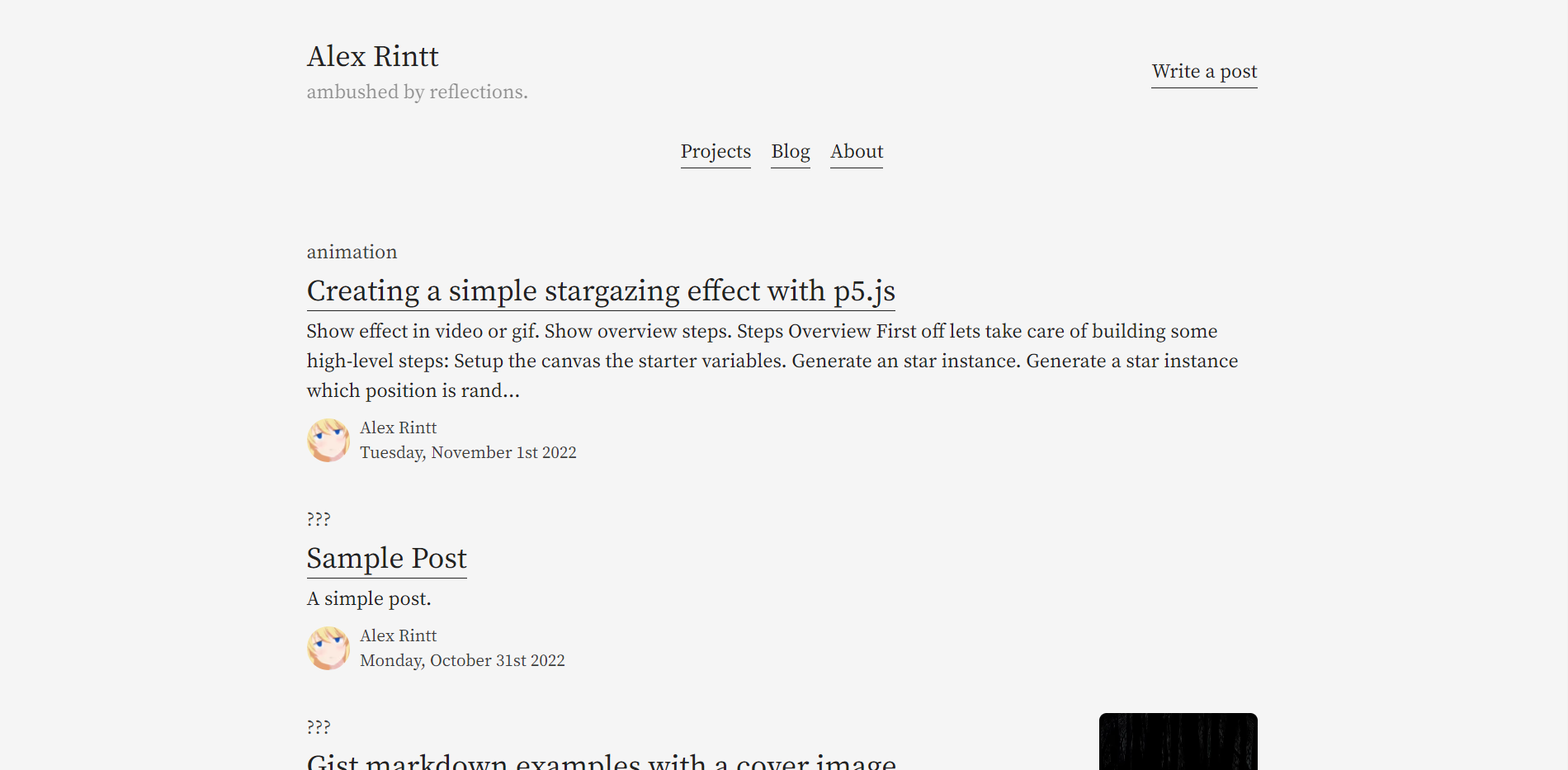Open the 'Sample Post' article
This screenshot has height=770, width=1568.
pos(386,559)
